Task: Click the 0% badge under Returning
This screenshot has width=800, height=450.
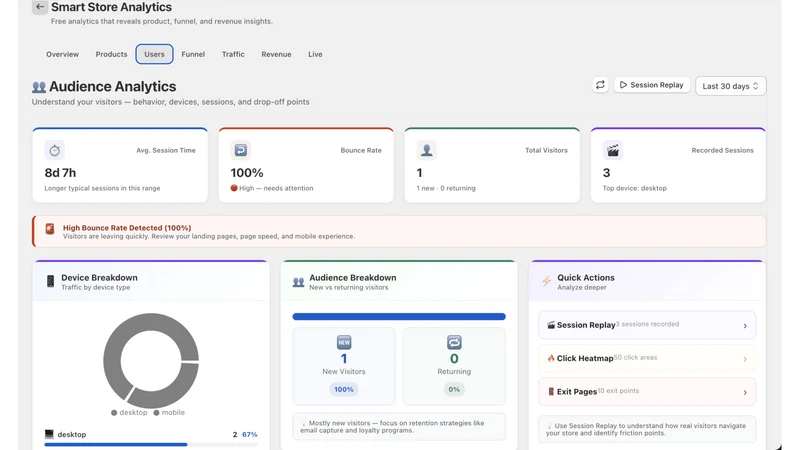Action: click(454, 389)
